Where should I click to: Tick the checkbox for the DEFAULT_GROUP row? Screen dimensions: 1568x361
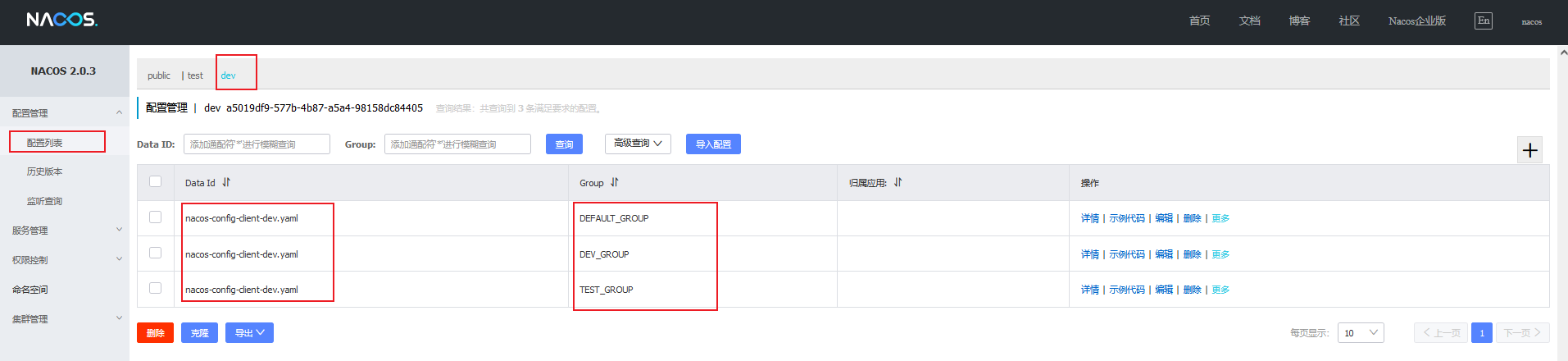(155, 217)
